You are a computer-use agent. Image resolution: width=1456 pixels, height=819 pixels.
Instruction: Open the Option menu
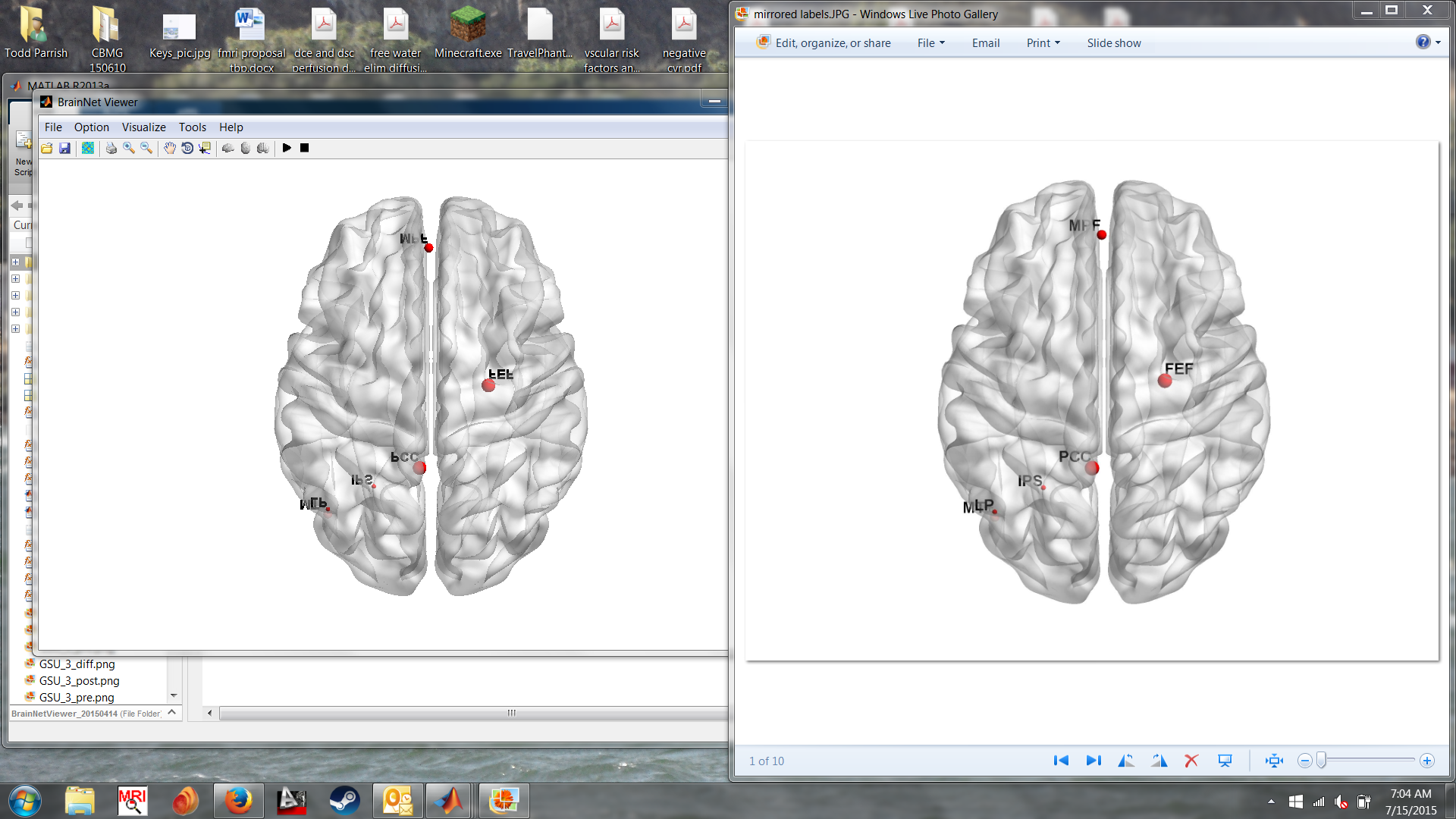91,127
